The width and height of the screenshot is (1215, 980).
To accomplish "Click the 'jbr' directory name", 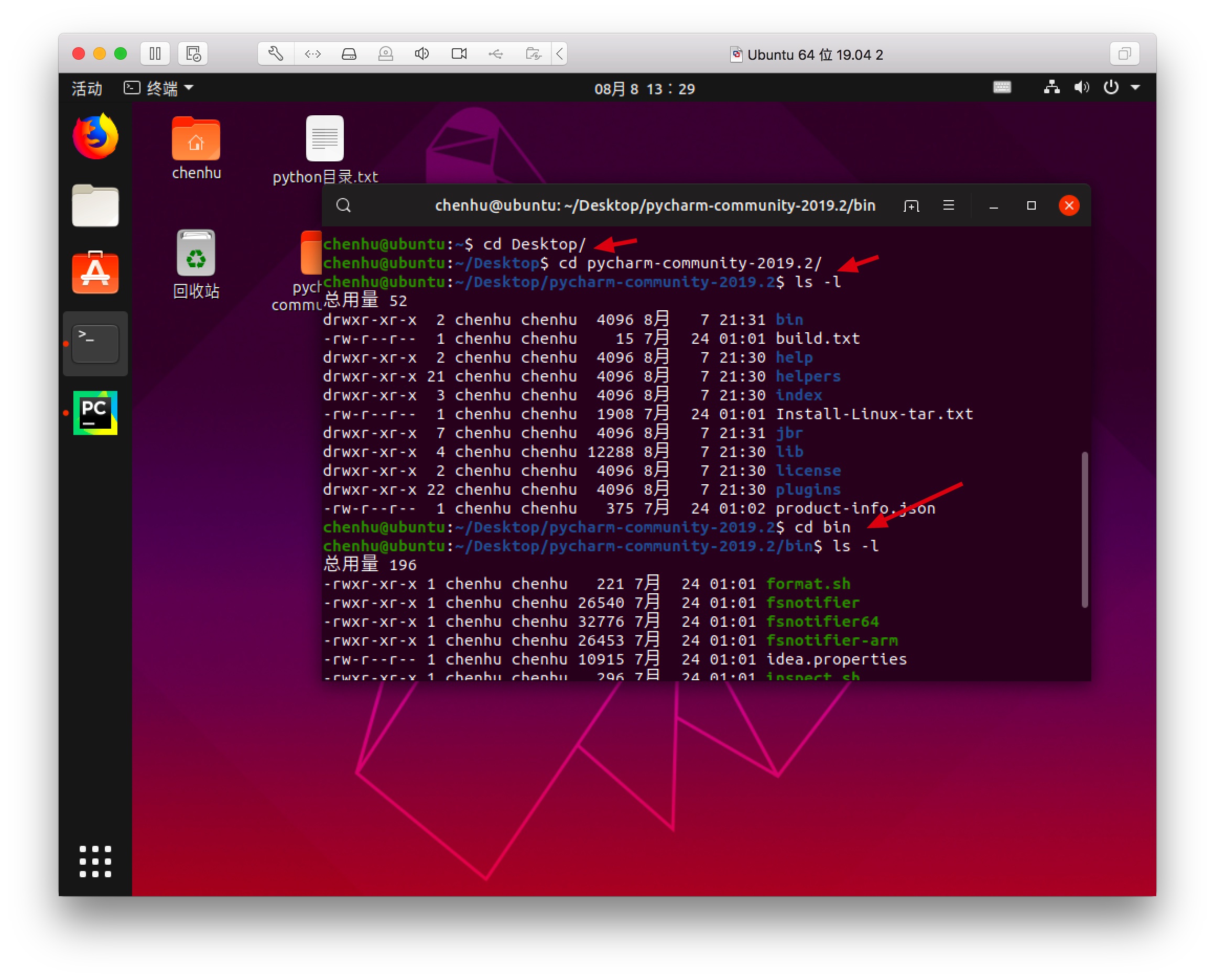I will tap(789, 433).
